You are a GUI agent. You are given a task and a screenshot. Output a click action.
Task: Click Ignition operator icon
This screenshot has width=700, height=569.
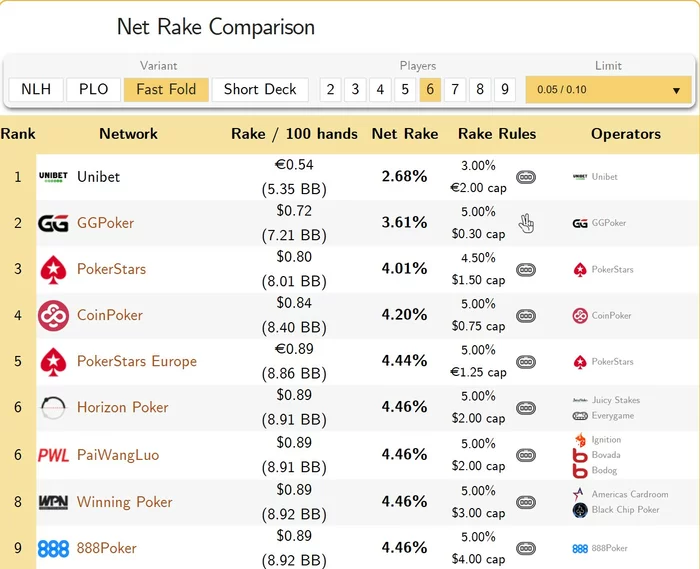pos(580,439)
